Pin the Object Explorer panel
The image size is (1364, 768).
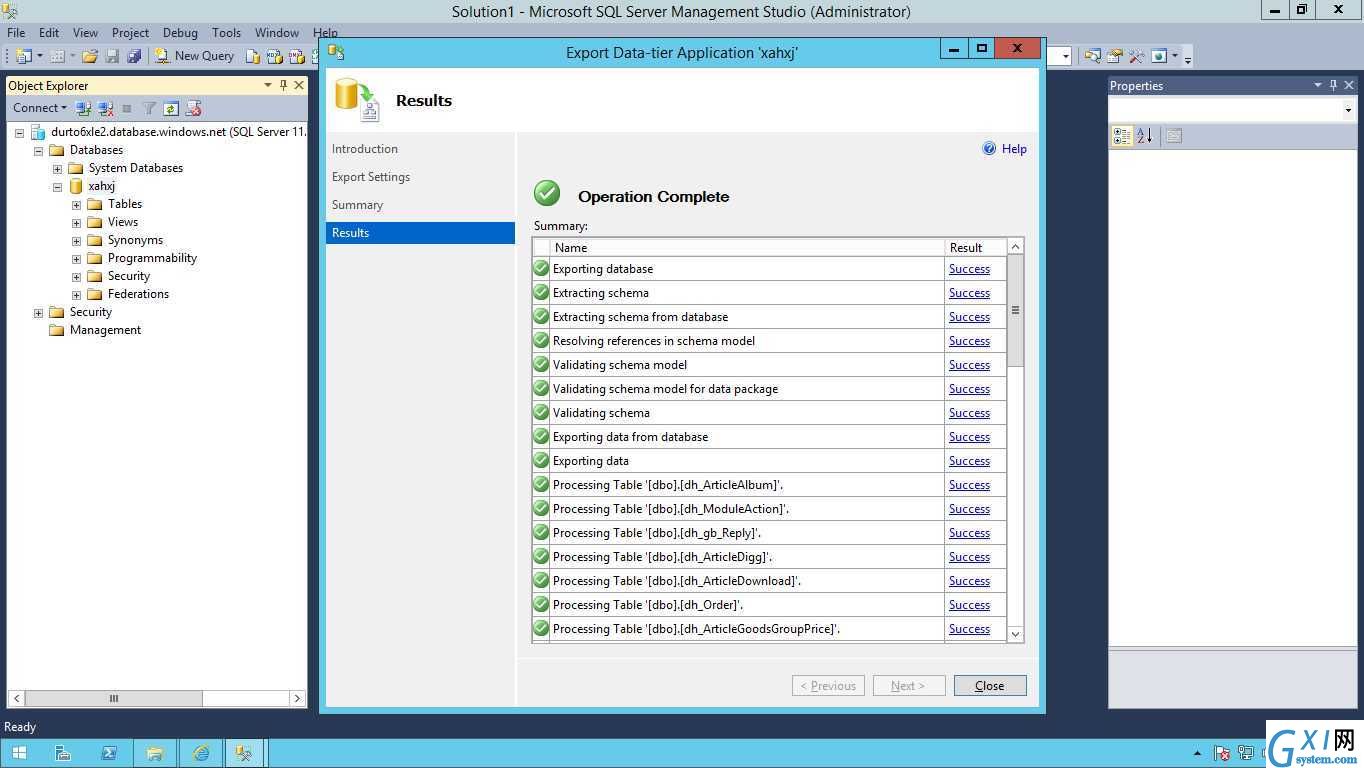(283, 85)
